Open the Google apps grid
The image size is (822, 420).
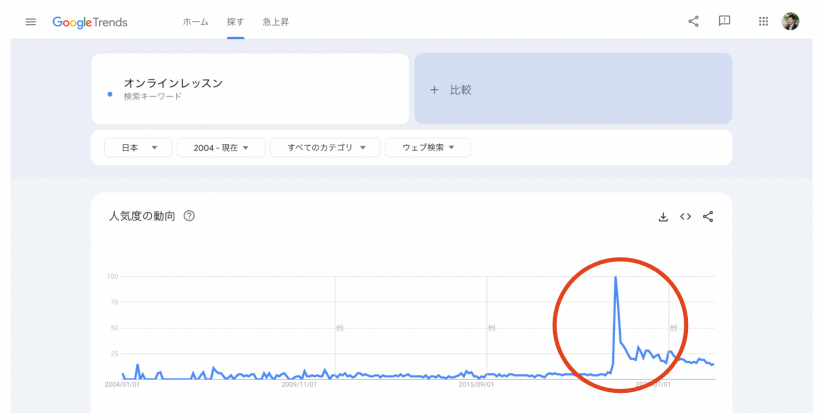click(x=763, y=21)
